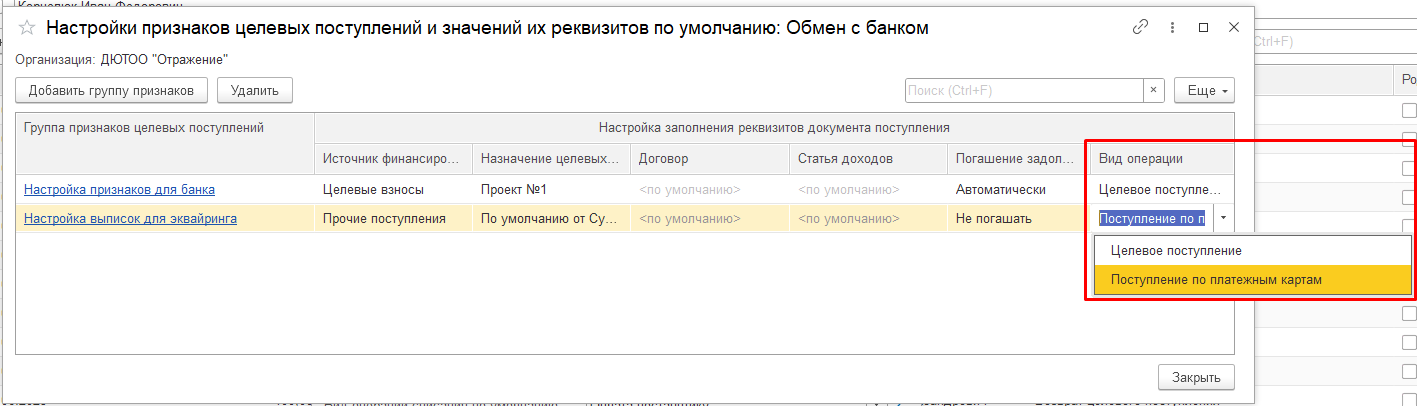
Task: Close the dialog with the X icon
Action: click(1234, 28)
